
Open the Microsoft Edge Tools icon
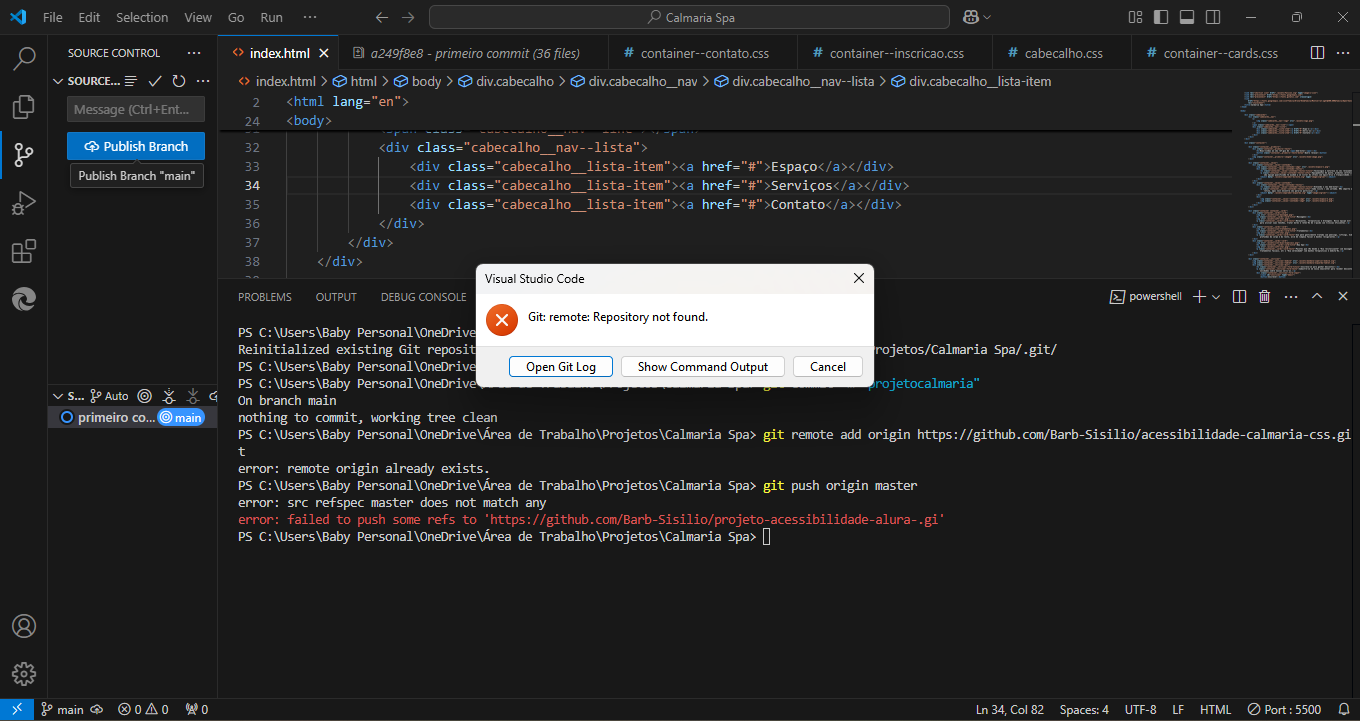pos(24,298)
